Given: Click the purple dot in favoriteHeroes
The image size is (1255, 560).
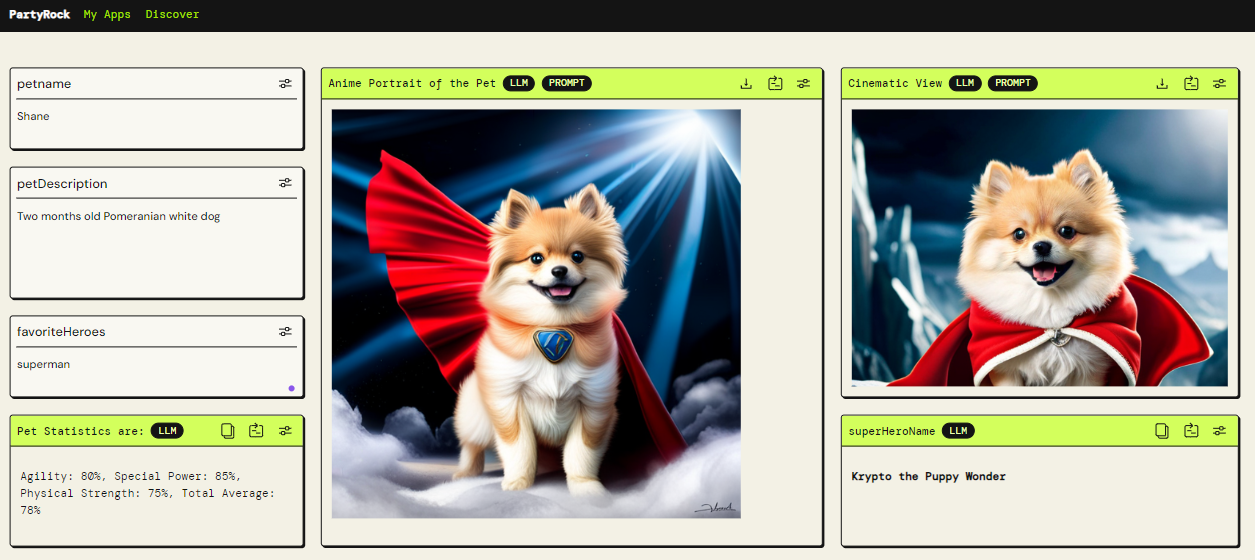Looking at the screenshot, I should click(x=291, y=388).
